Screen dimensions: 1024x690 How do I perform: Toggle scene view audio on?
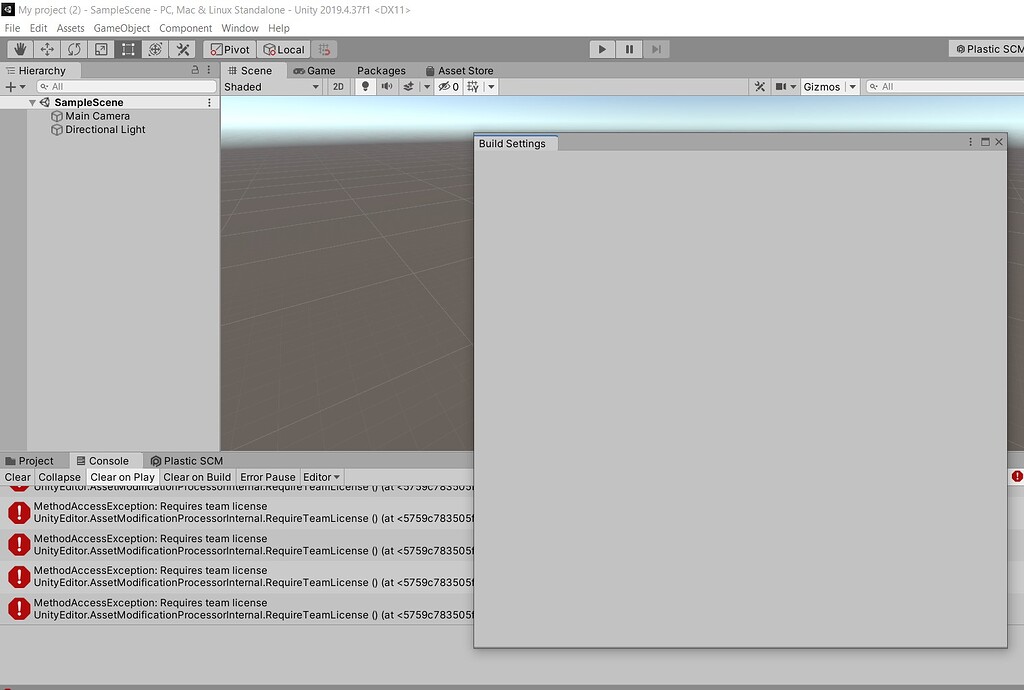pyautogui.click(x=385, y=86)
